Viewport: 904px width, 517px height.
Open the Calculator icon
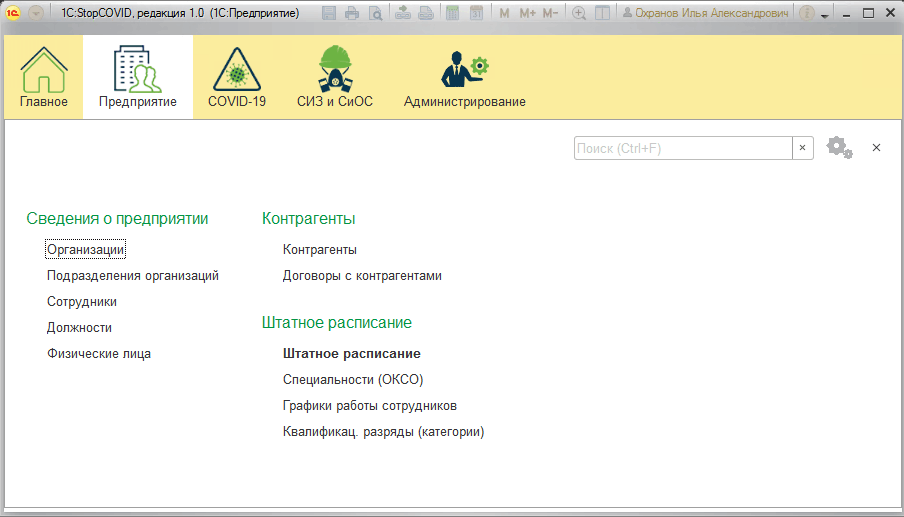(453, 13)
